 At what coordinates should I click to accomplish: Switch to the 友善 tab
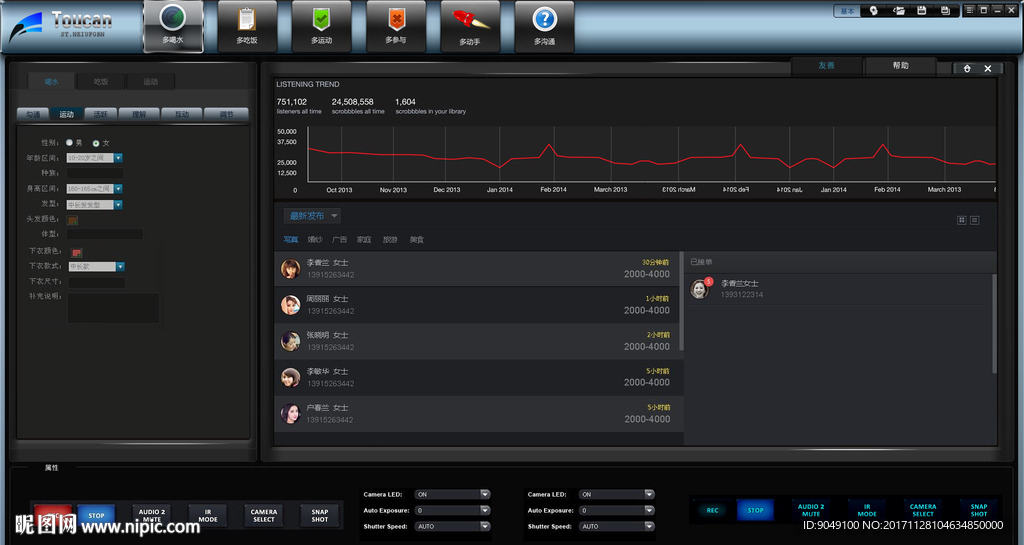click(x=827, y=66)
